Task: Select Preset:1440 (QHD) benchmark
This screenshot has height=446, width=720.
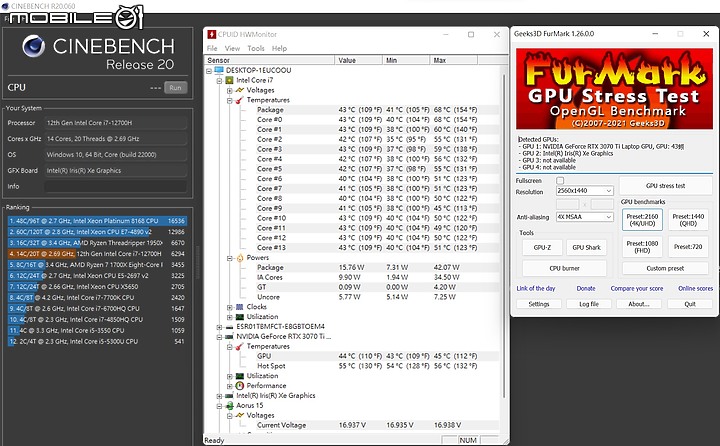Action: click(x=688, y=220)
